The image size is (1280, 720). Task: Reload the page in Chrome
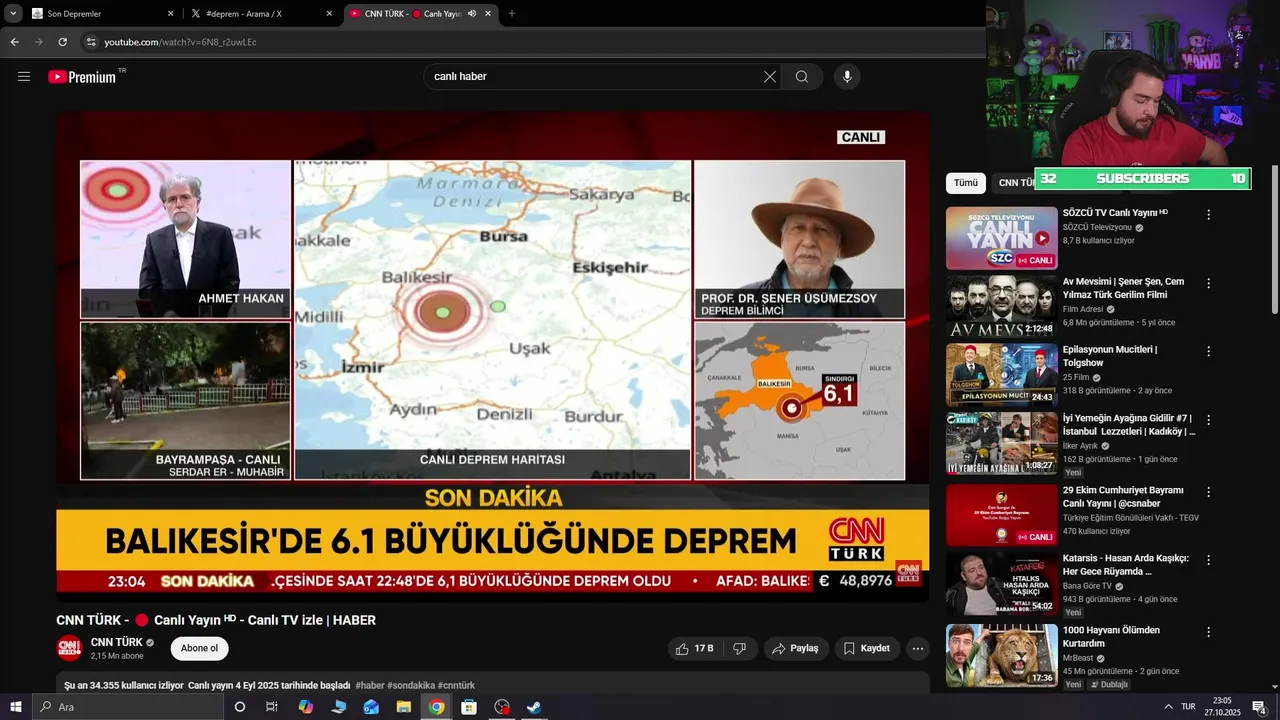62,42
